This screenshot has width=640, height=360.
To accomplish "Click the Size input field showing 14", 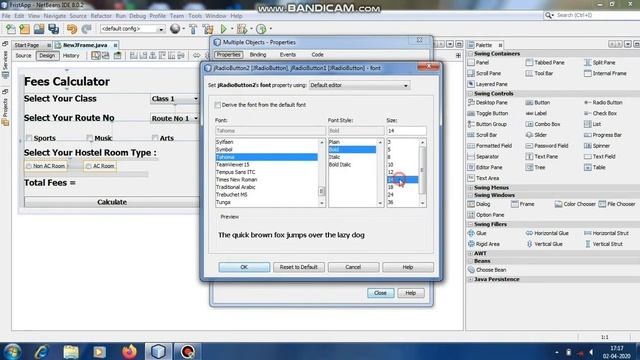I will click(406, 131).
